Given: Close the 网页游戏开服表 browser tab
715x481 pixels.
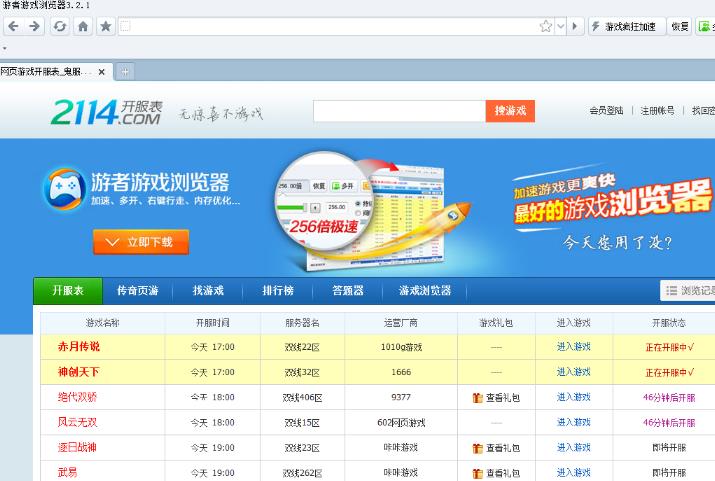Looking at the screenshot, I should point(102,72).
